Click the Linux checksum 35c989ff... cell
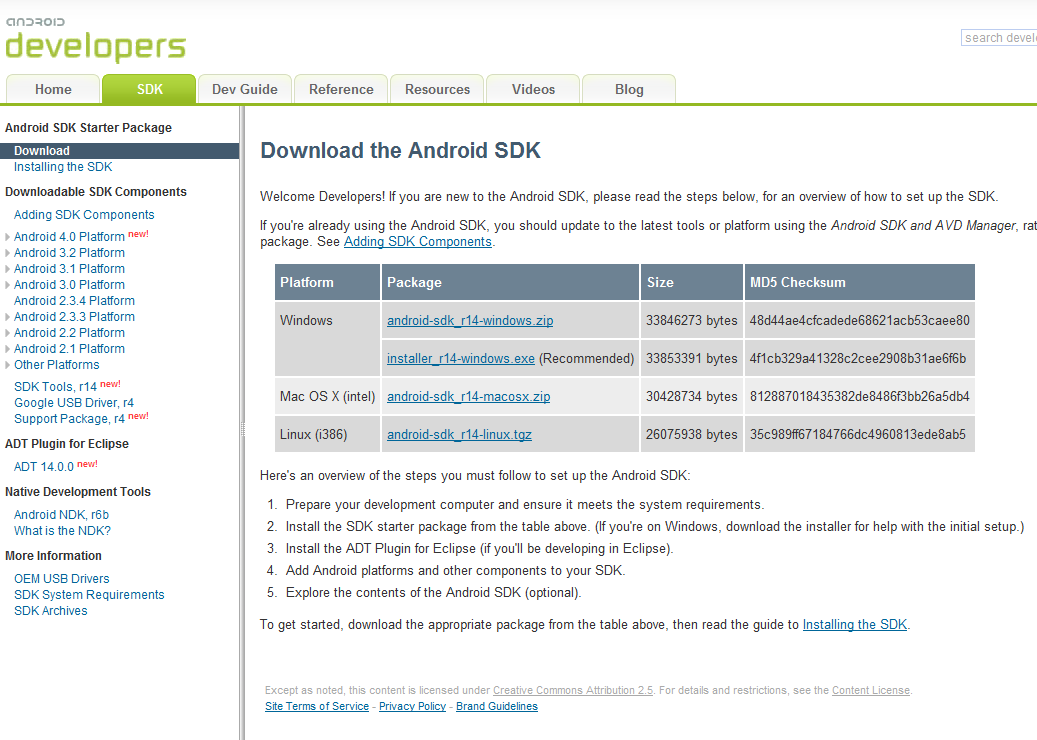Viewport: 1037px width, 740px height. (x=860, y=434)
